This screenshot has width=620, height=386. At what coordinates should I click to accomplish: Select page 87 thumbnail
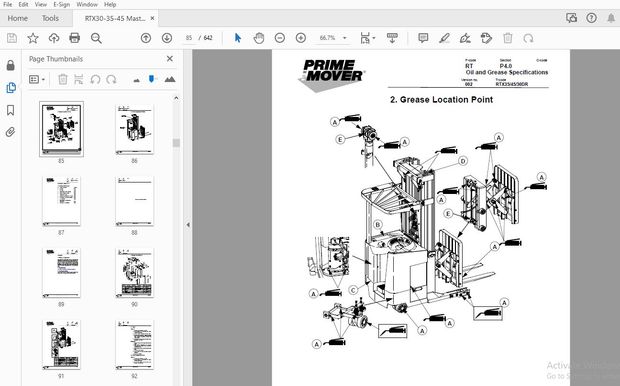61,201
